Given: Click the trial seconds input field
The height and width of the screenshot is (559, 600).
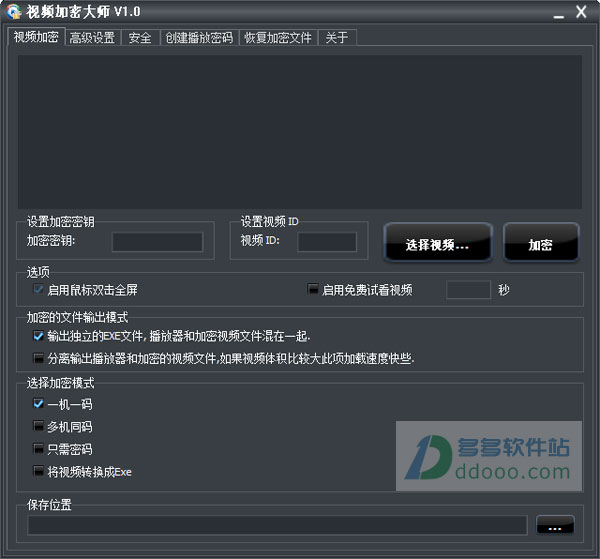Looking at the screenshot, I should 468,290.
